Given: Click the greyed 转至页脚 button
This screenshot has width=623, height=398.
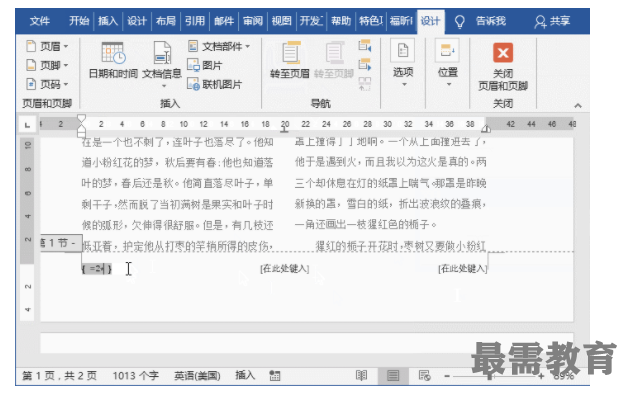Looking at the screenshot, I should tap(333, 60).
